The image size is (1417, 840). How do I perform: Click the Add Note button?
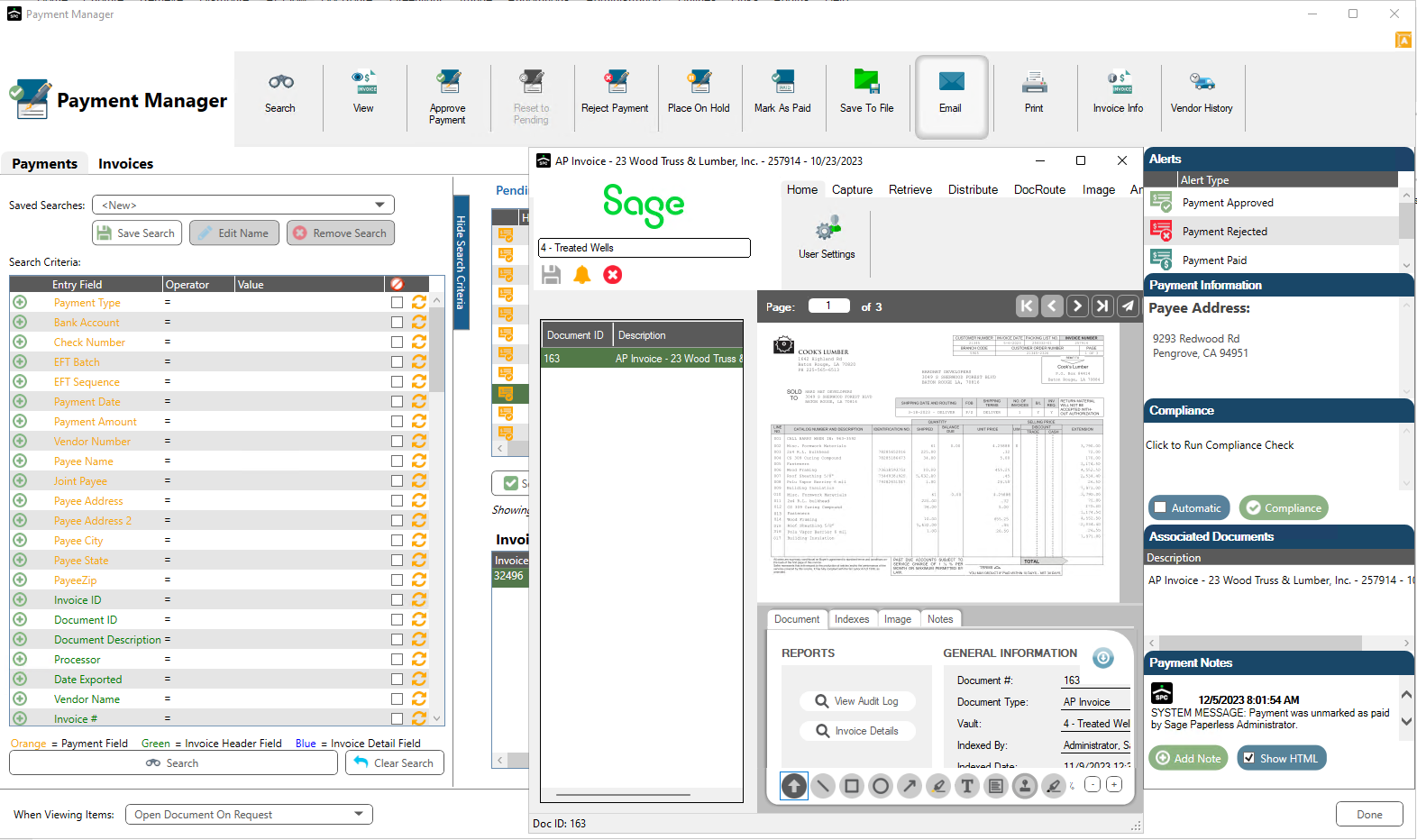[x=1189, y=758]
